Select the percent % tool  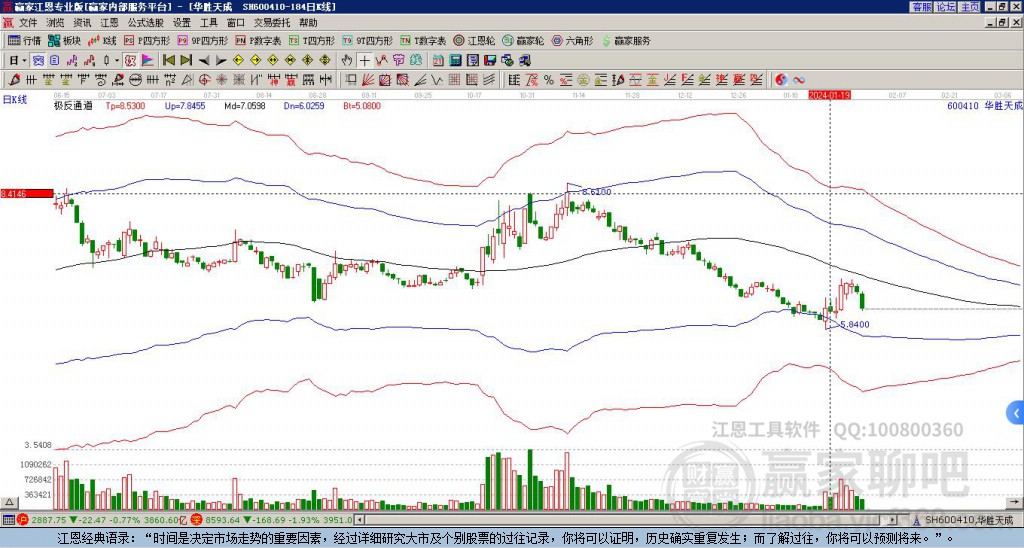pyautogui.click(x=549, y=80)
